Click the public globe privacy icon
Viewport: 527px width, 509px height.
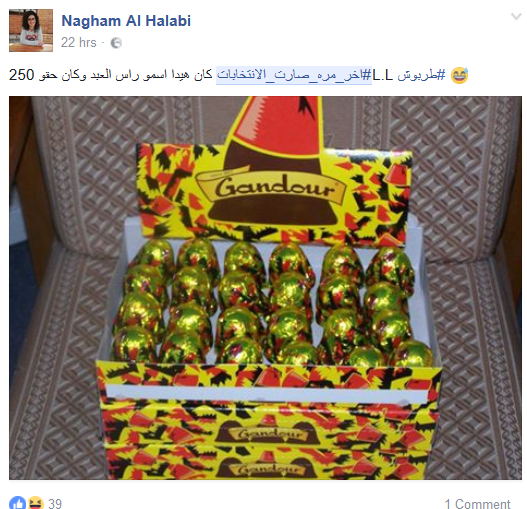116,43
